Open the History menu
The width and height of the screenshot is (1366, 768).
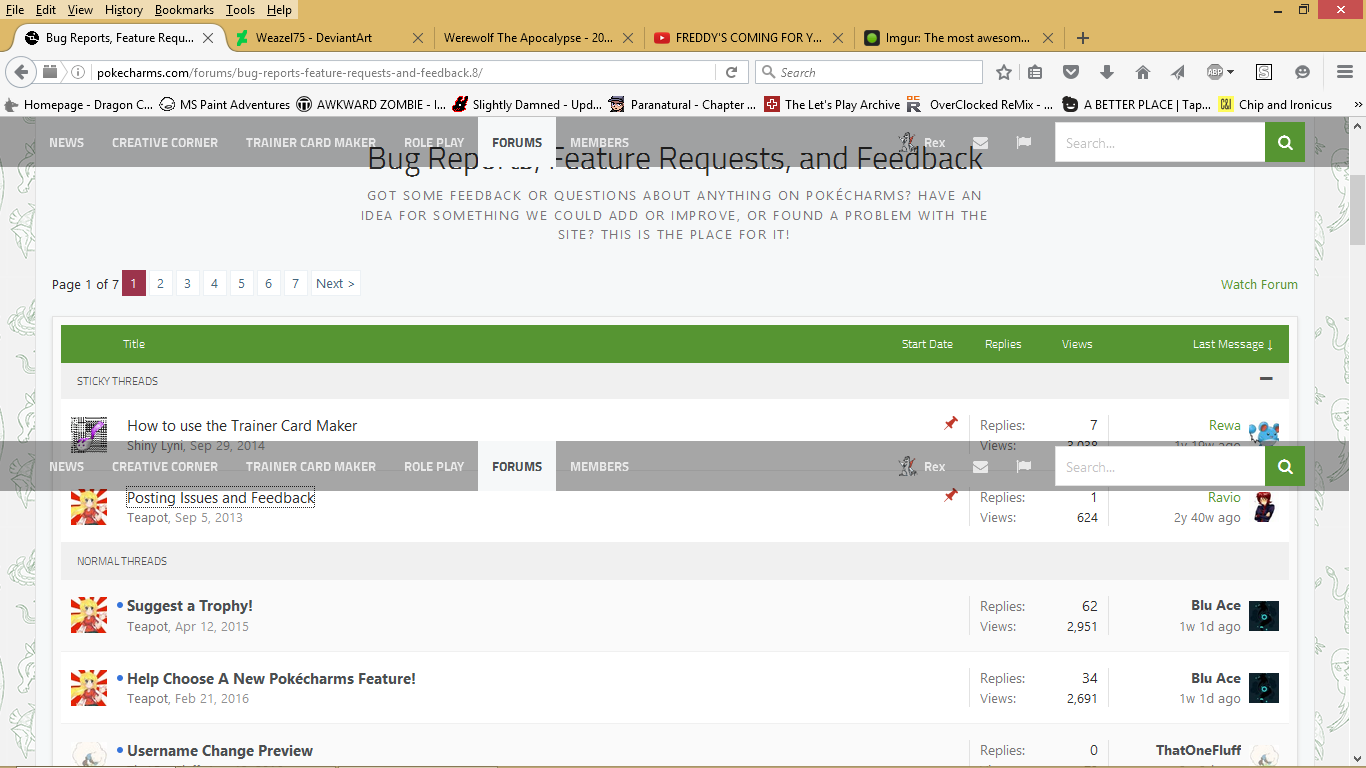(123, 10)
